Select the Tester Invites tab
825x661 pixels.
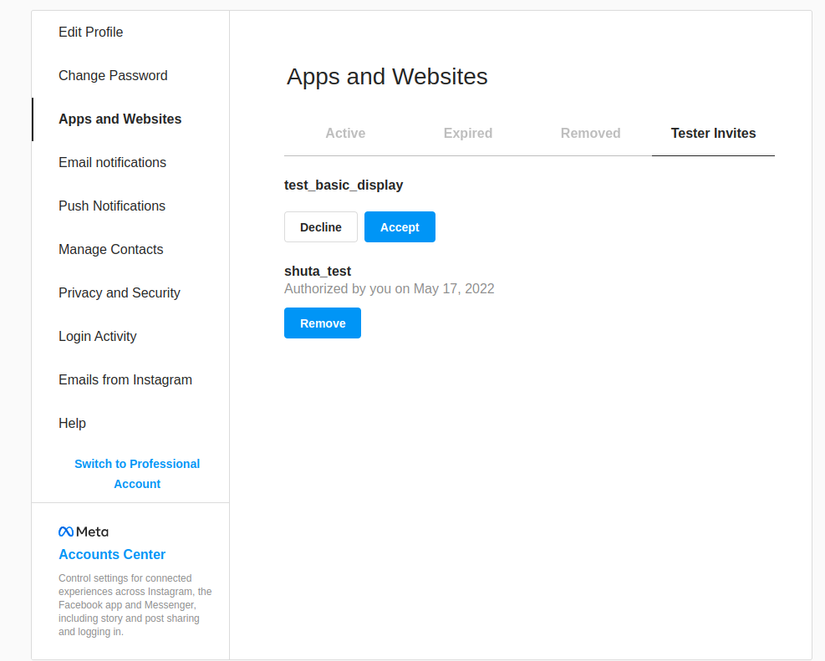click(713, 133)
